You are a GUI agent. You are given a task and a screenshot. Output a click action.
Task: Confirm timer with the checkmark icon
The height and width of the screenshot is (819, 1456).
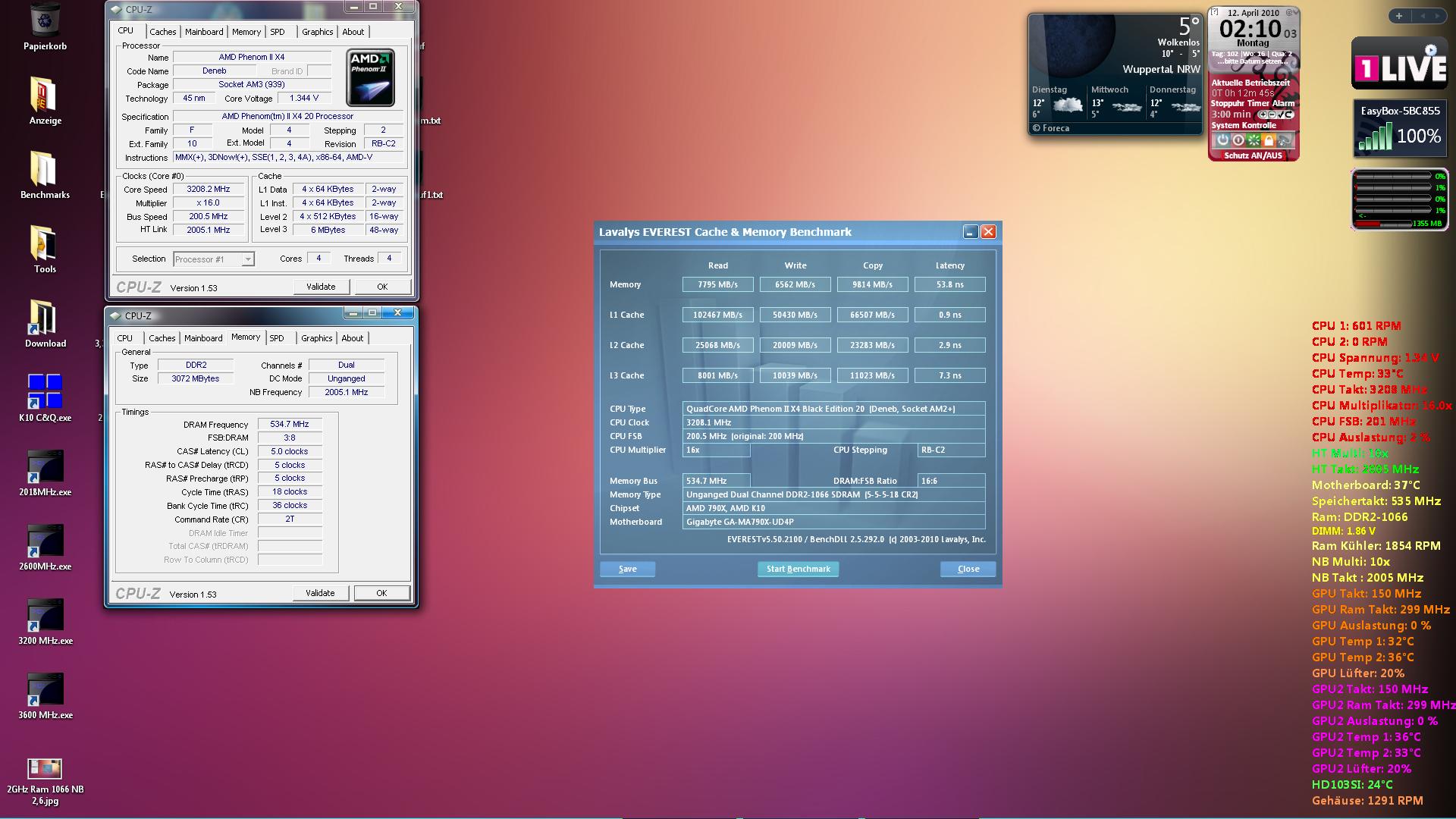click(1281, 115)
